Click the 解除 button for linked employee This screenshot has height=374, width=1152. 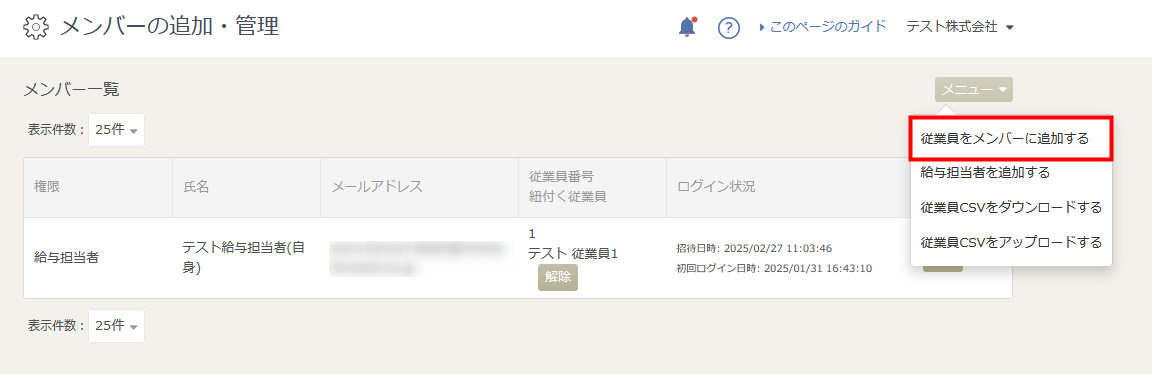point(558,278)
